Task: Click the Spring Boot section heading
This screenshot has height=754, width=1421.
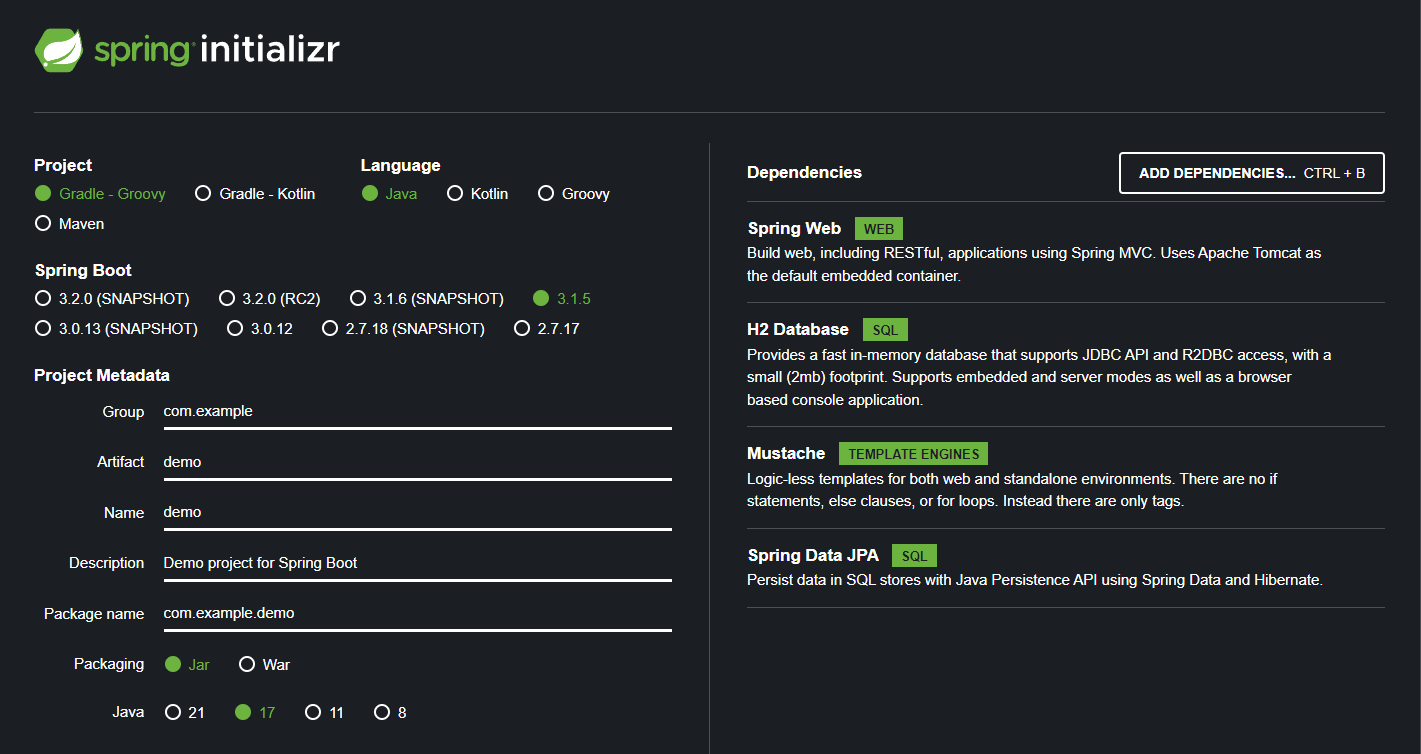Action: (83, 271)
